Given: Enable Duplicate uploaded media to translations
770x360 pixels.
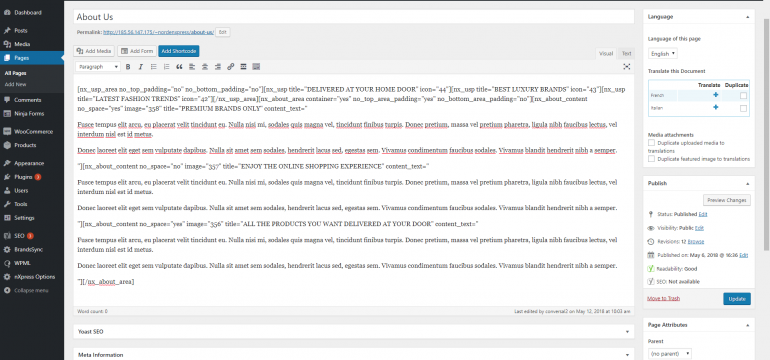Looking at the screenshot, I should pos(651,143).
